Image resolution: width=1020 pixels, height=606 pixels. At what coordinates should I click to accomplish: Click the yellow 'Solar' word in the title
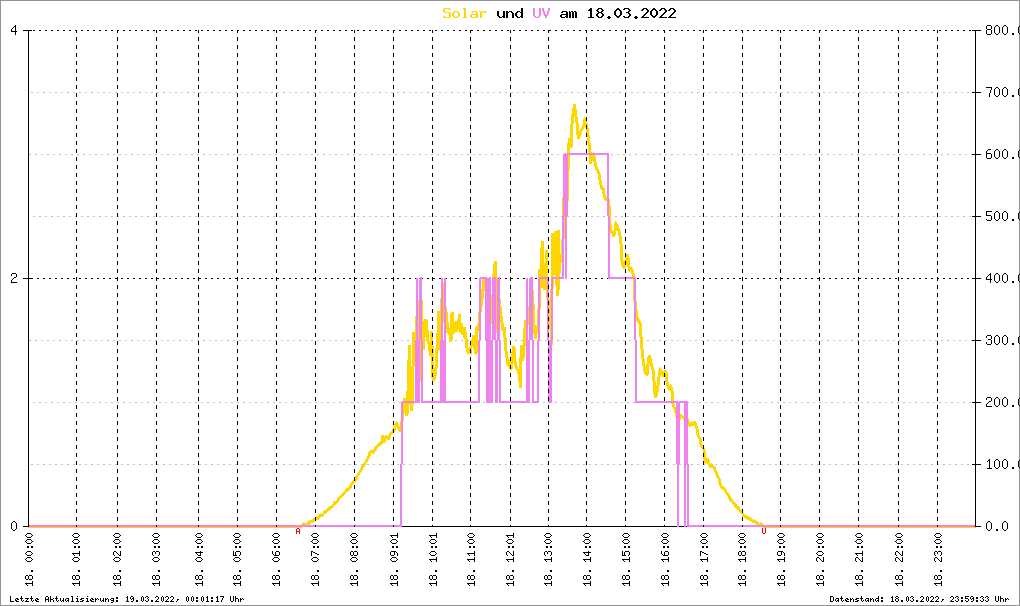click(464, 13)
